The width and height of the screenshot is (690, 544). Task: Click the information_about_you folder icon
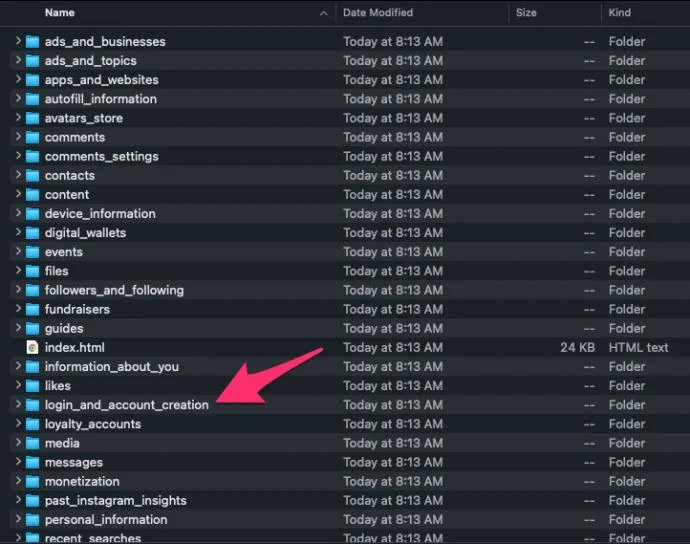[x=33, y=367]
